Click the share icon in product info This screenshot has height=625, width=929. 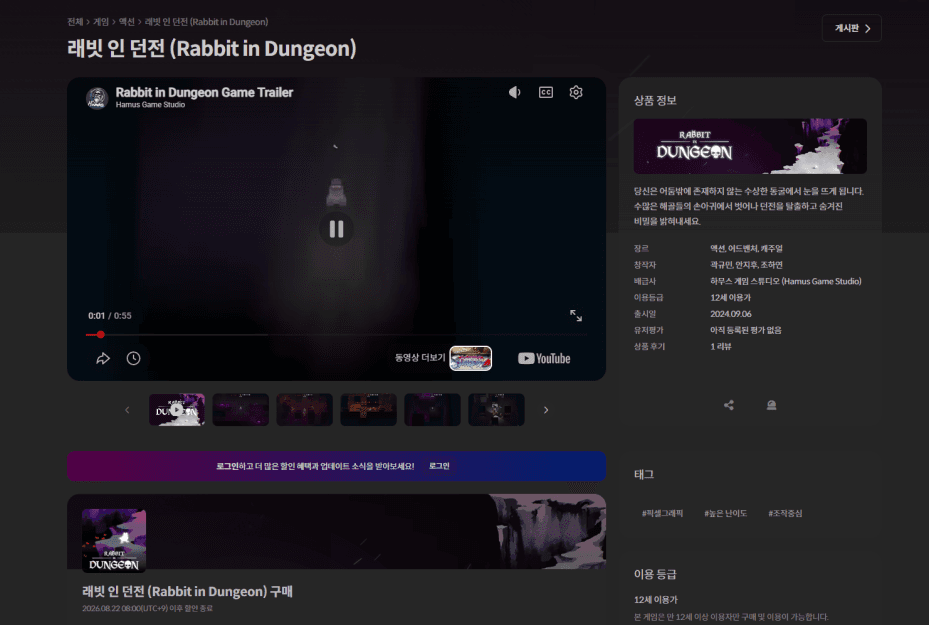pyautogui.click(x=729, y=405)
